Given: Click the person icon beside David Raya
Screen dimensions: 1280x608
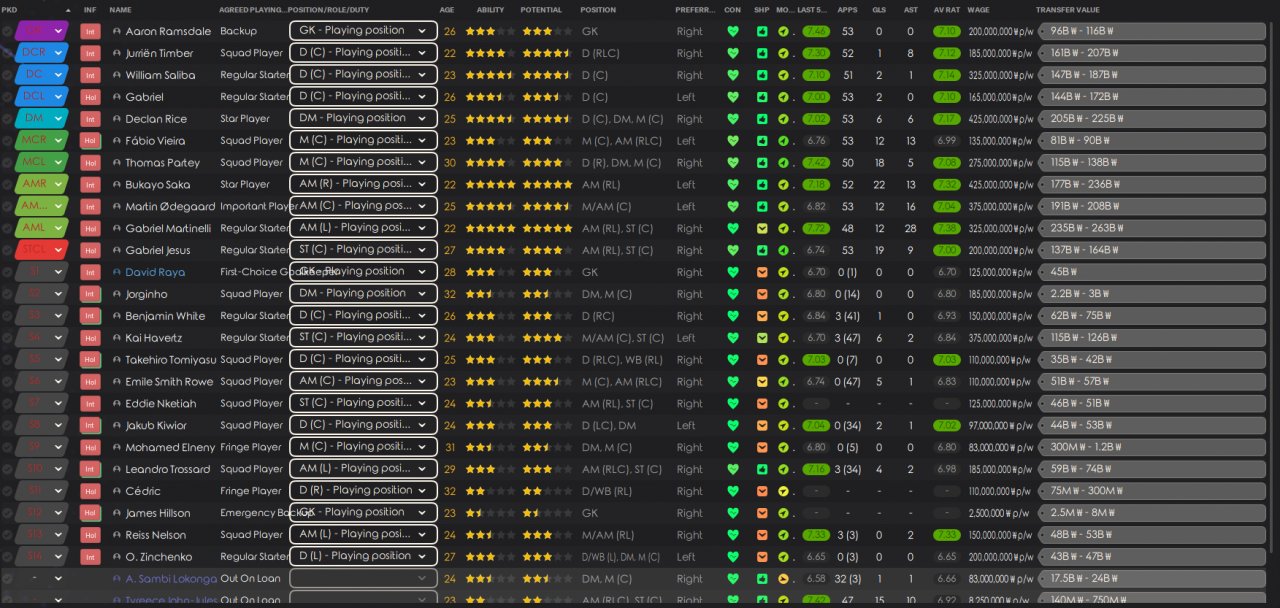Looking at the screenshot, I should click(117, 272).
